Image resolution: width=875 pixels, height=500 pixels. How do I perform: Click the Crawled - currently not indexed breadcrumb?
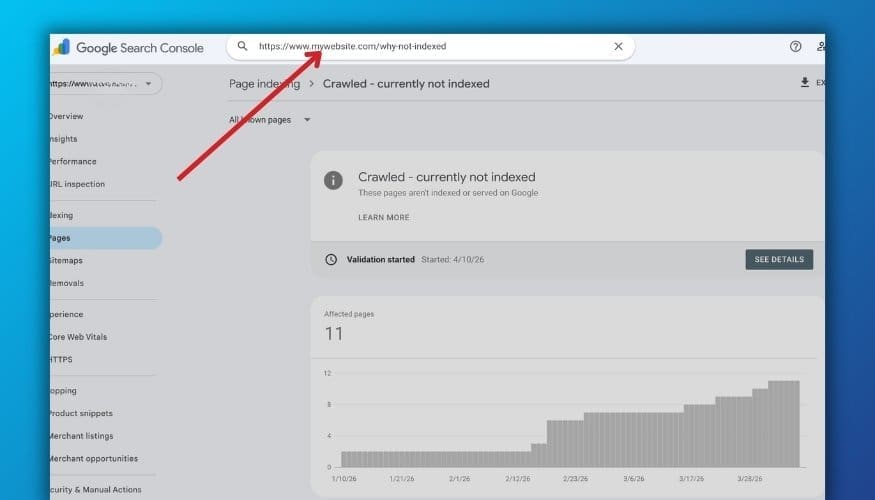406,84
